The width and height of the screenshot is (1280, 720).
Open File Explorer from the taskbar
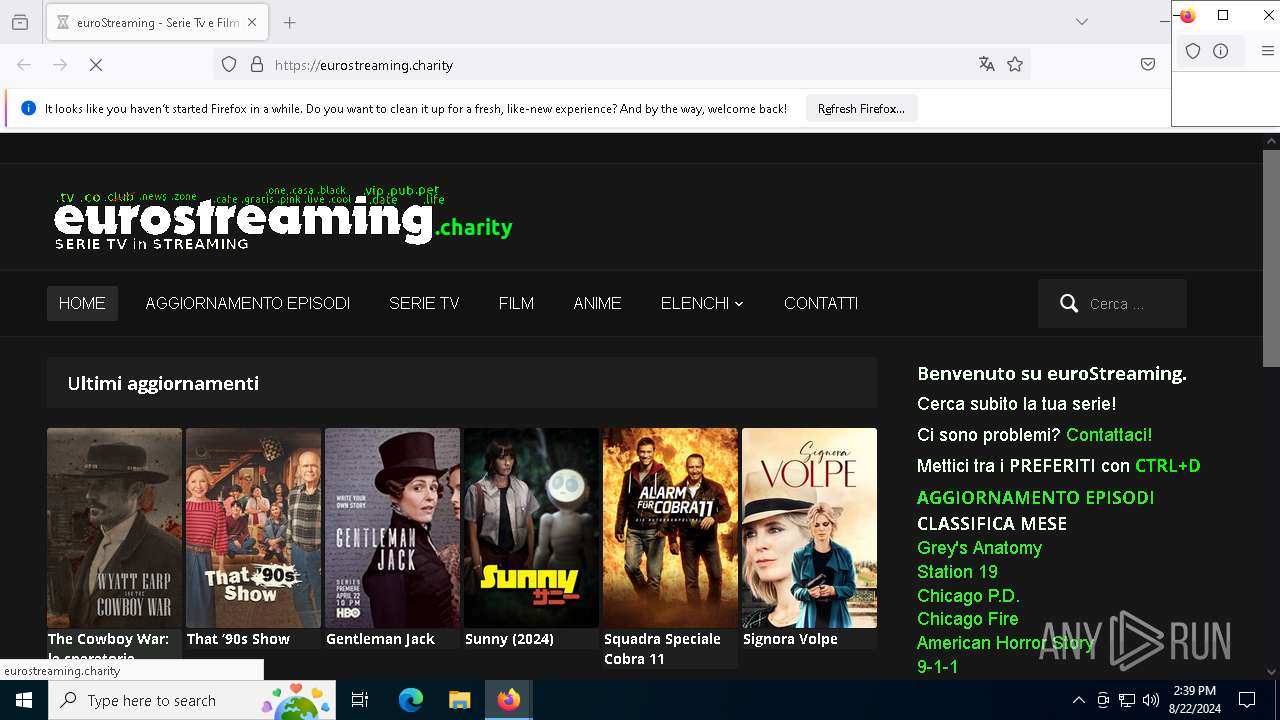coord(459,700)
